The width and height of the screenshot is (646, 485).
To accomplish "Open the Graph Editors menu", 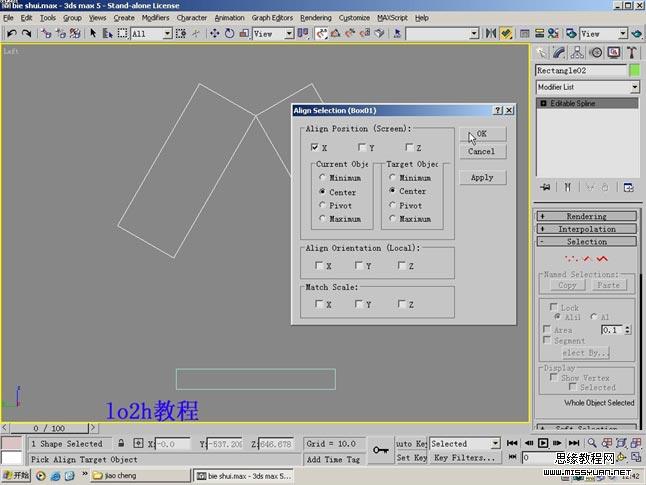I will pyautogui.click(x=272, y=18).
